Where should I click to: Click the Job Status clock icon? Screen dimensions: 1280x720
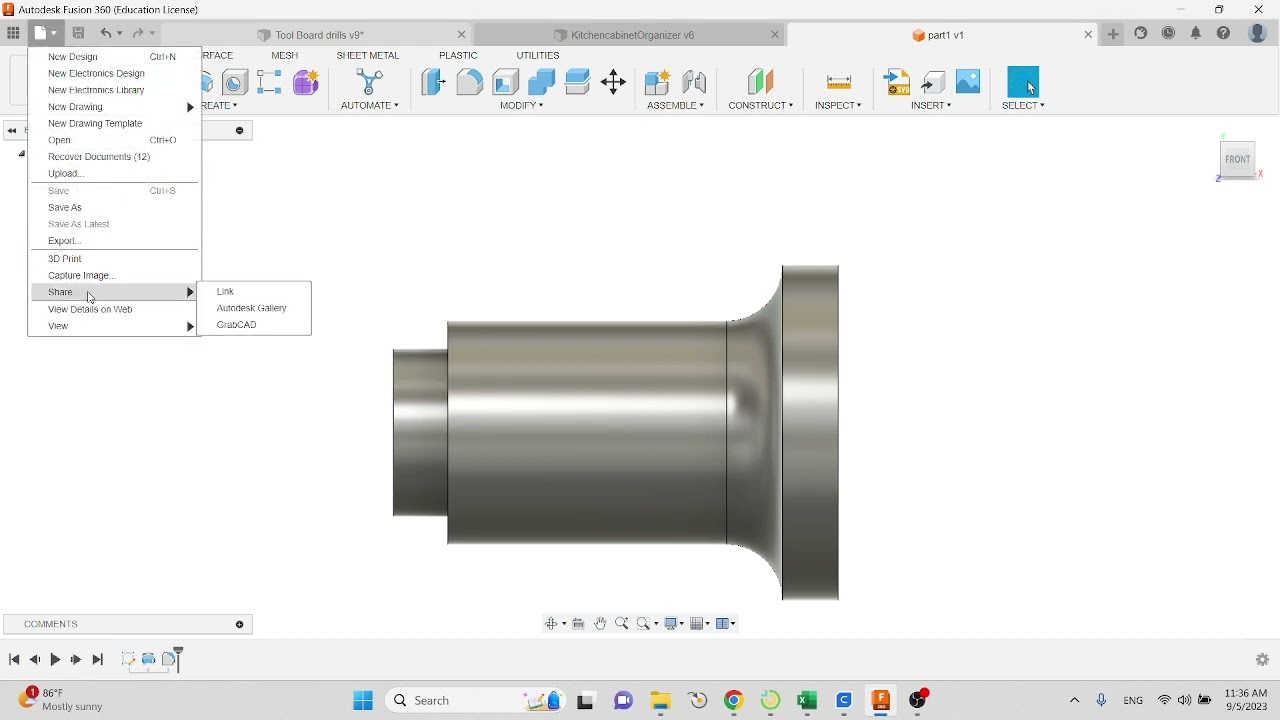[1169, 34]
